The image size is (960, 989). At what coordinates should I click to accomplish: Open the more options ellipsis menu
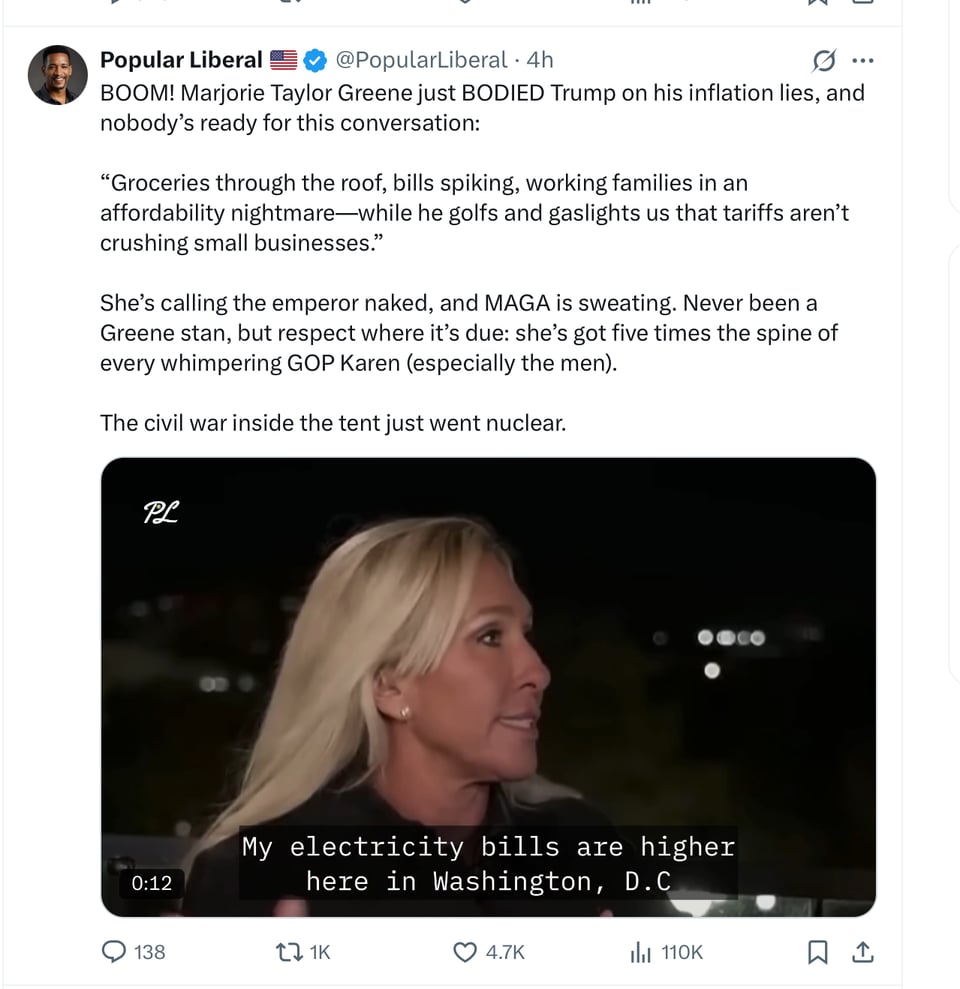[862, 60]
